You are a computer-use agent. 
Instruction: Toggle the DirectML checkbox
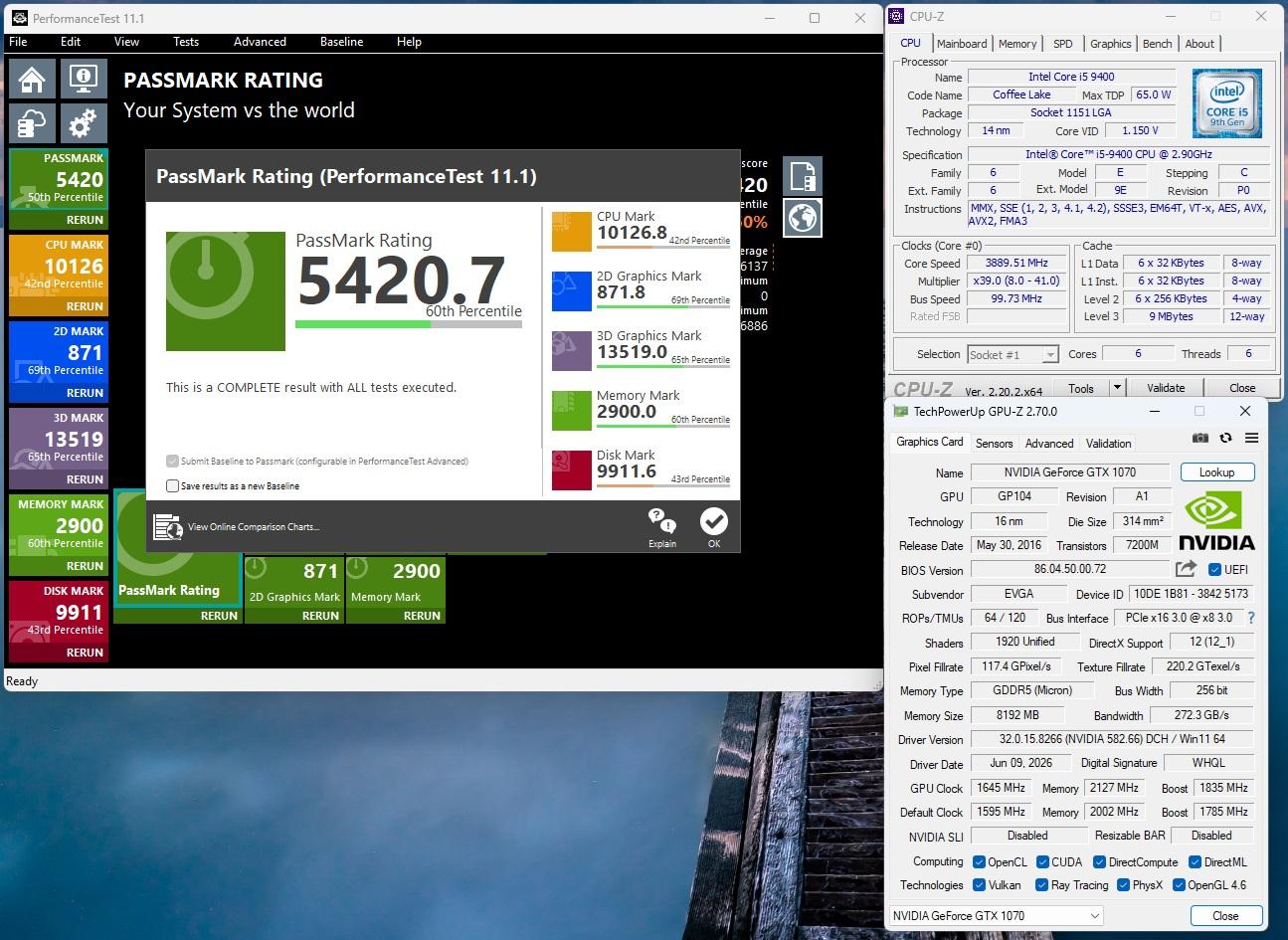[1196, 862]
